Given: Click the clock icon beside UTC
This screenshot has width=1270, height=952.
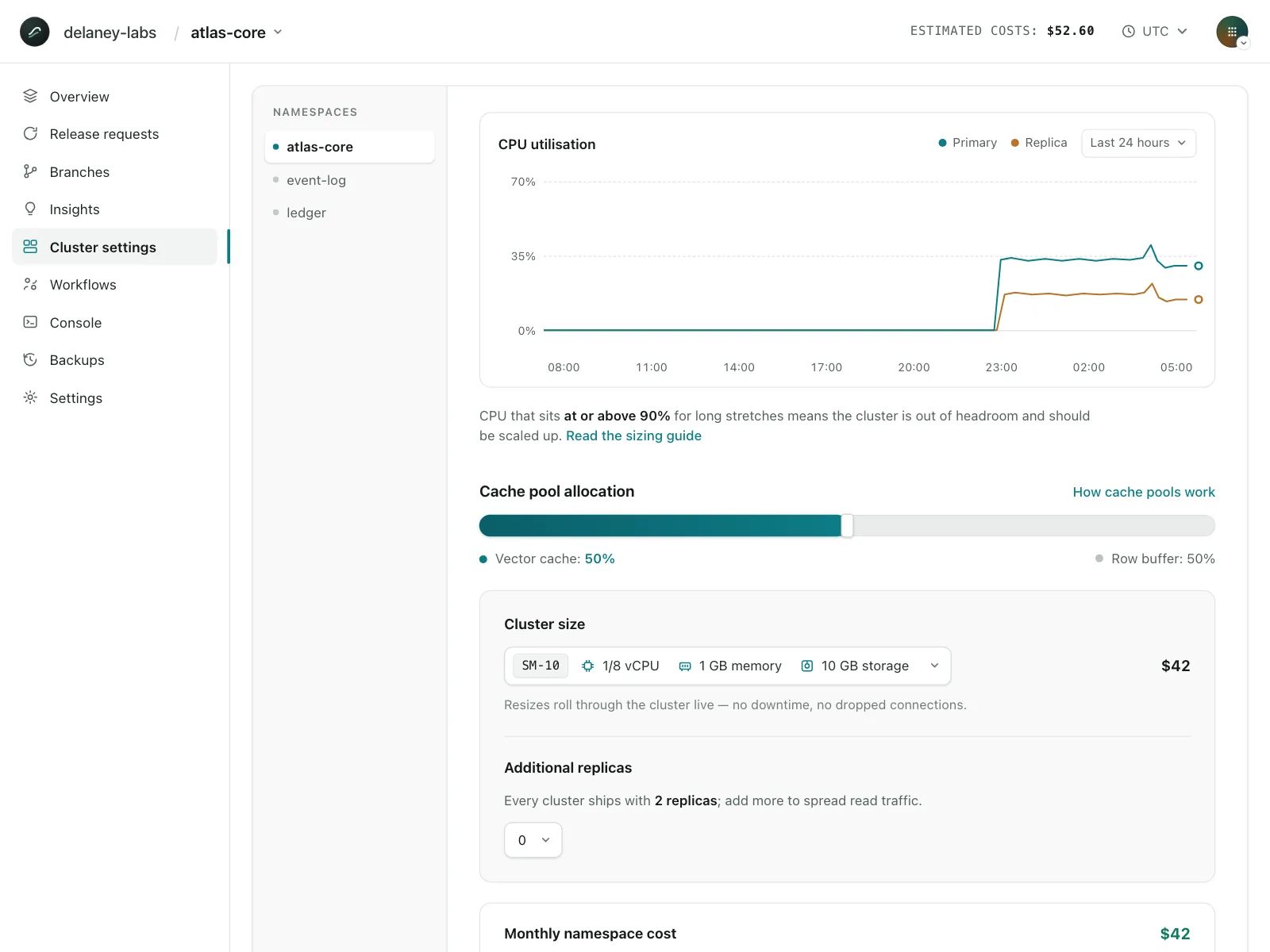Looking at the screenshot, I should [x=1128, y=32].
